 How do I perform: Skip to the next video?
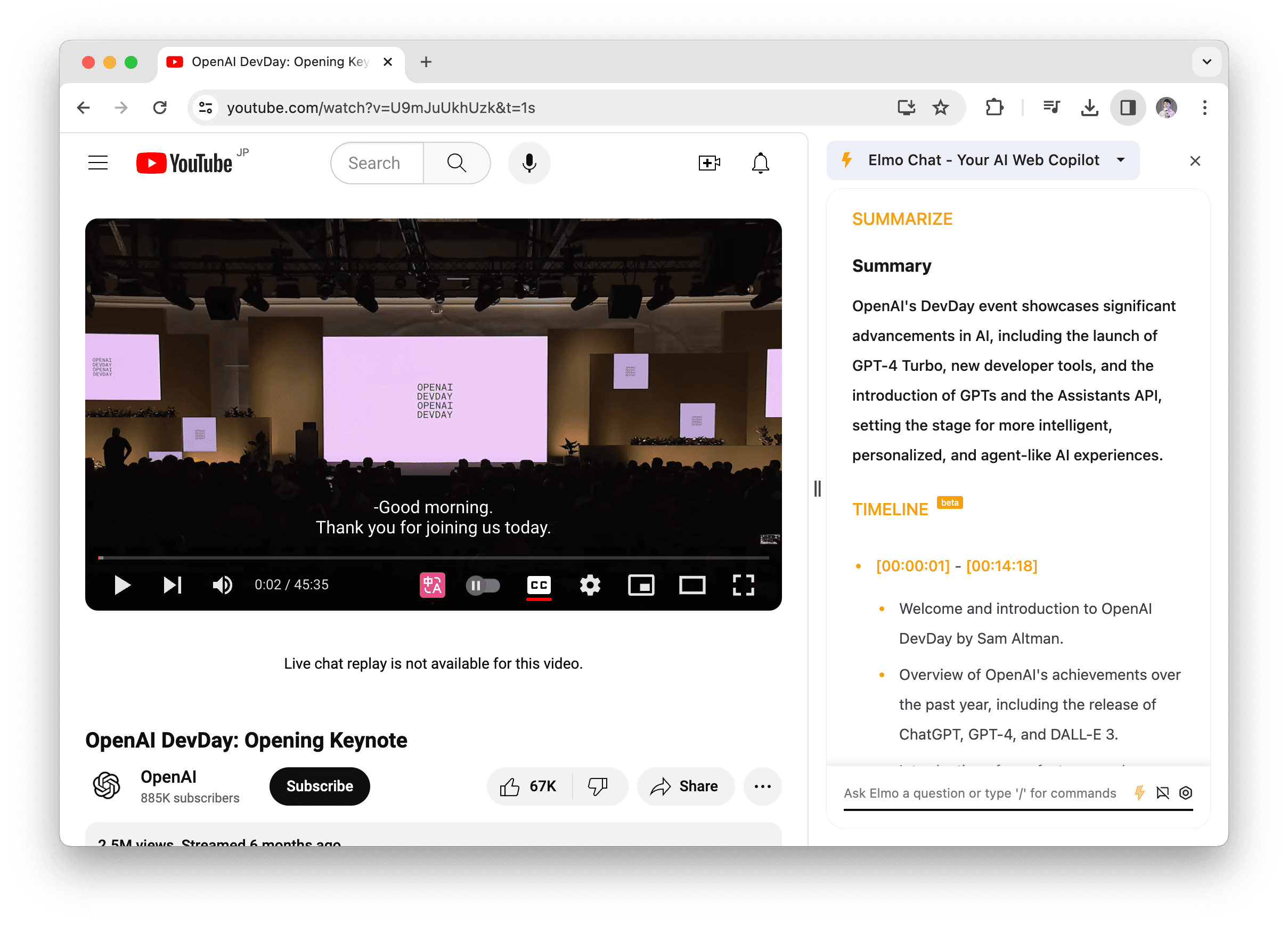pyautogui.click(x=172, y=585)
